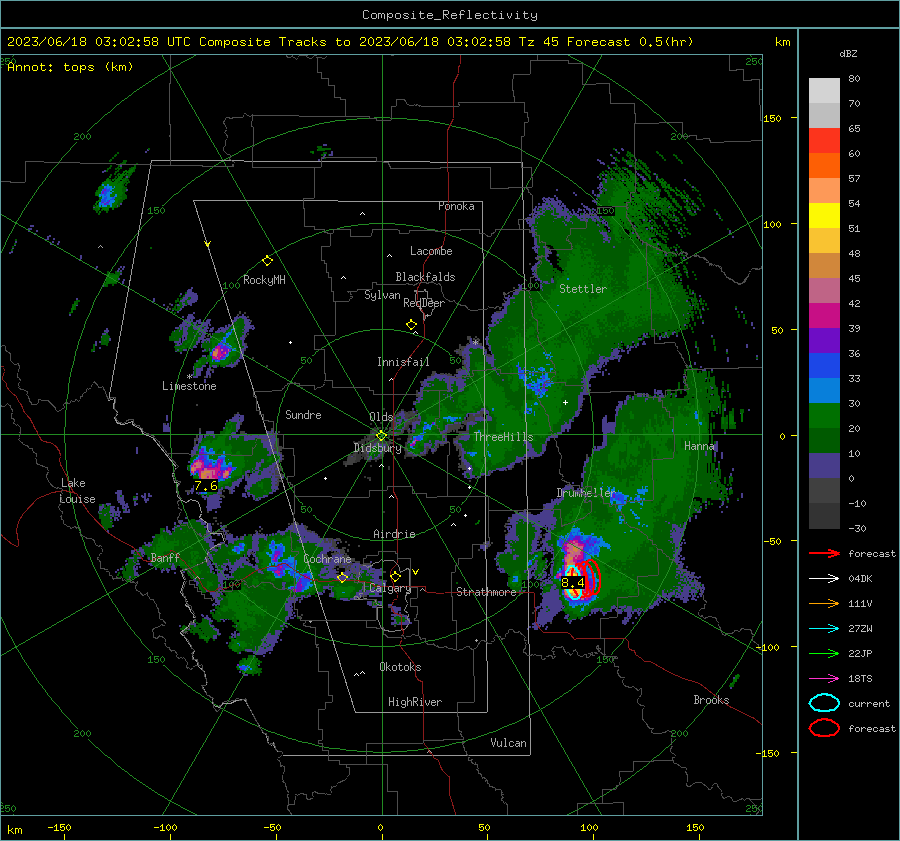Click the cyan 27ZW track arrow
The height and width of the screenshot is (841, 900).
coord(824,629)
